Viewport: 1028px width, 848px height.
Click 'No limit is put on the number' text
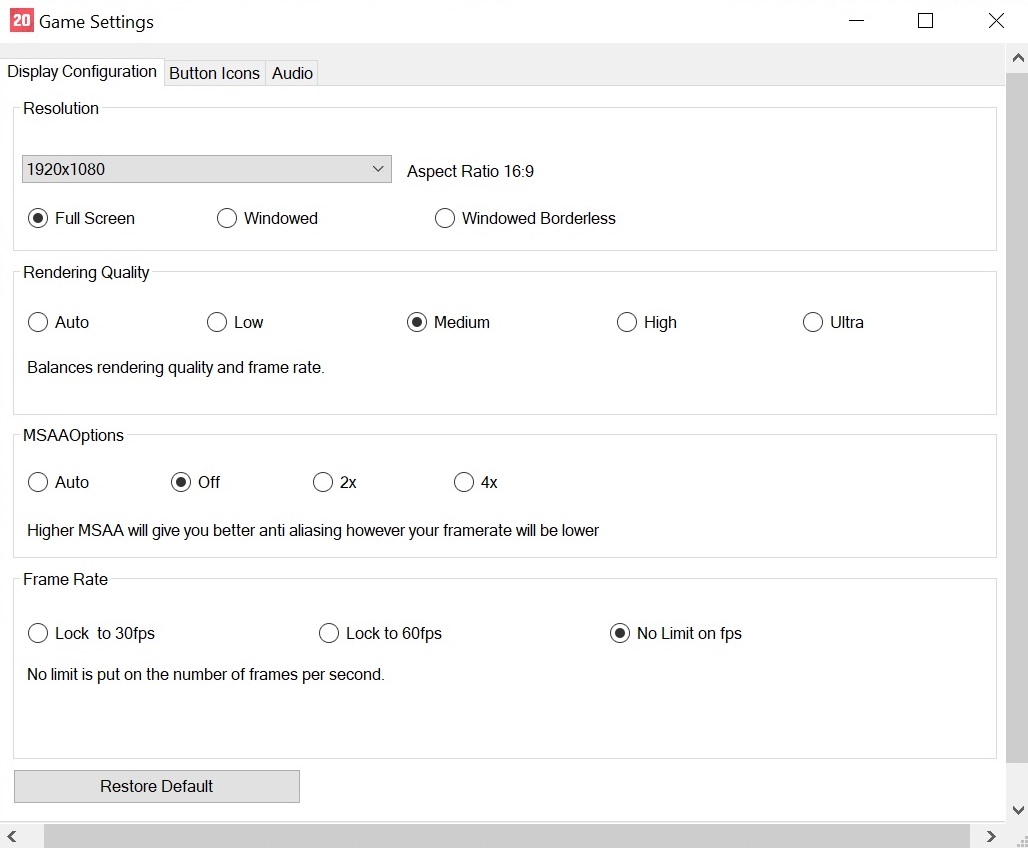click(x=205, y=674)
